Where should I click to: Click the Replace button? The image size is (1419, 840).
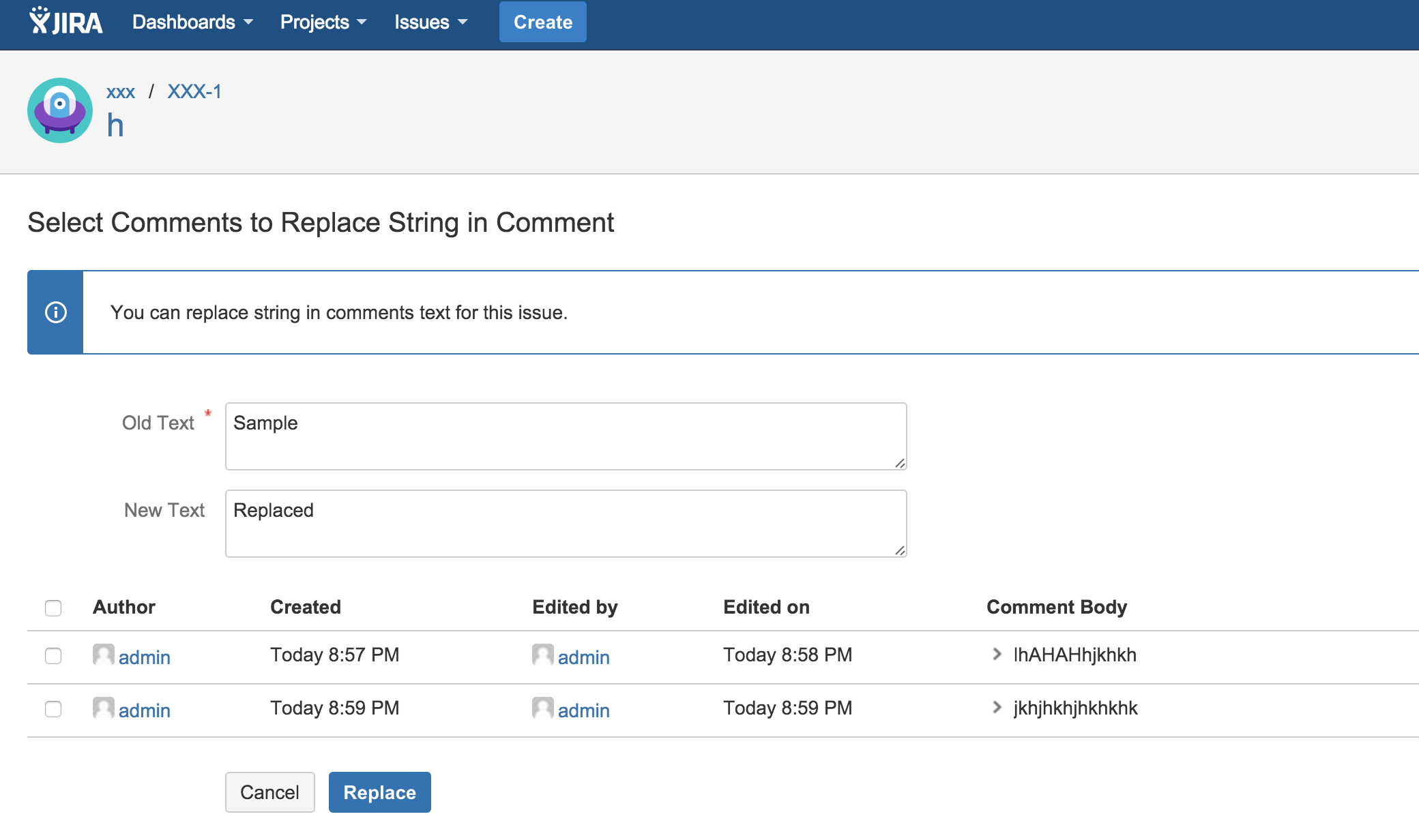pyautogui.click(x=380, y=792)
